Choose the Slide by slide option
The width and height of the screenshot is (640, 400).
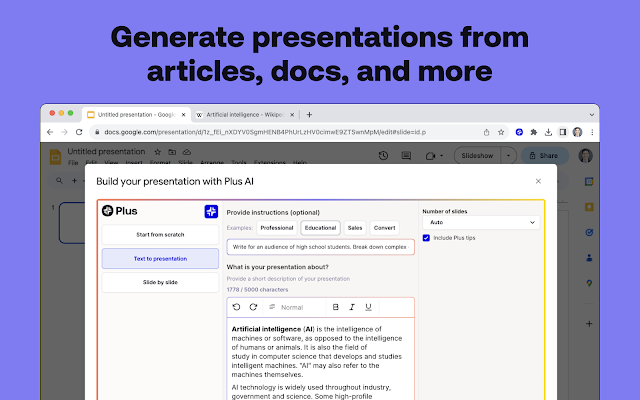coord(160,282)
